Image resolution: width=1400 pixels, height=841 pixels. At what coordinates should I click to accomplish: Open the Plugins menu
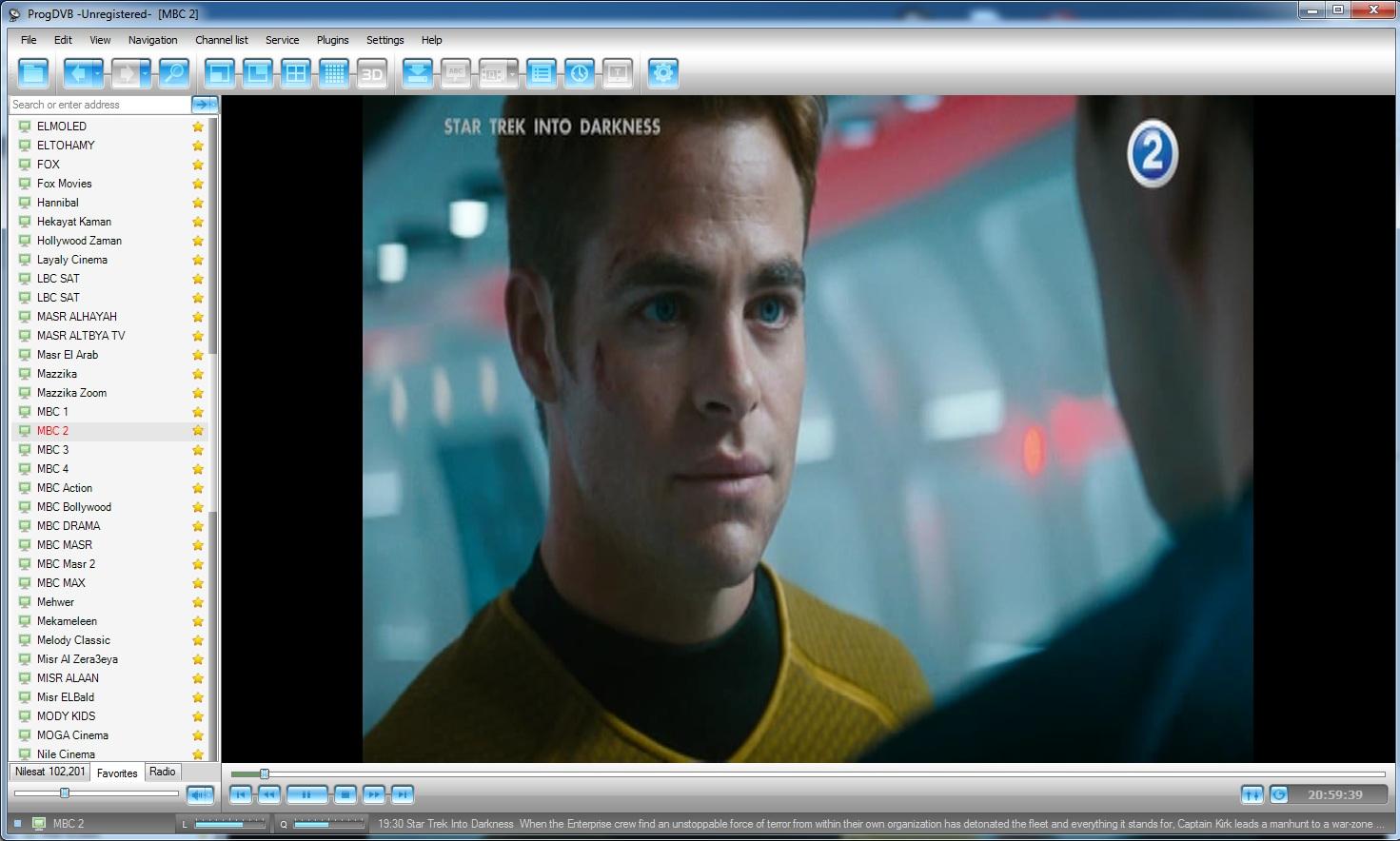coord(332,40)
